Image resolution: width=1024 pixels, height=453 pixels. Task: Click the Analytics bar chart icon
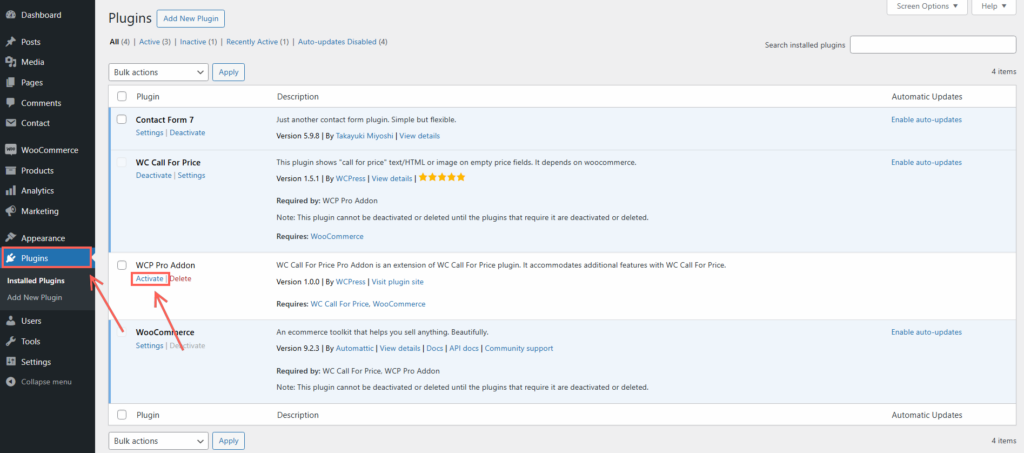pos(10,191)
